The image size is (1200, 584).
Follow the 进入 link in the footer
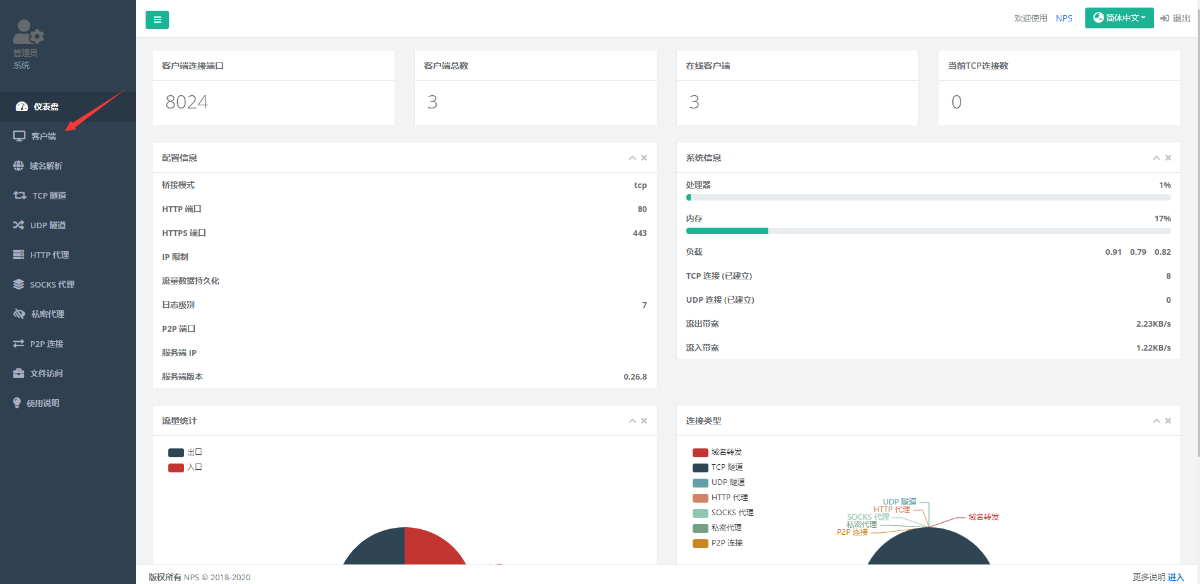click(1176, 577)
